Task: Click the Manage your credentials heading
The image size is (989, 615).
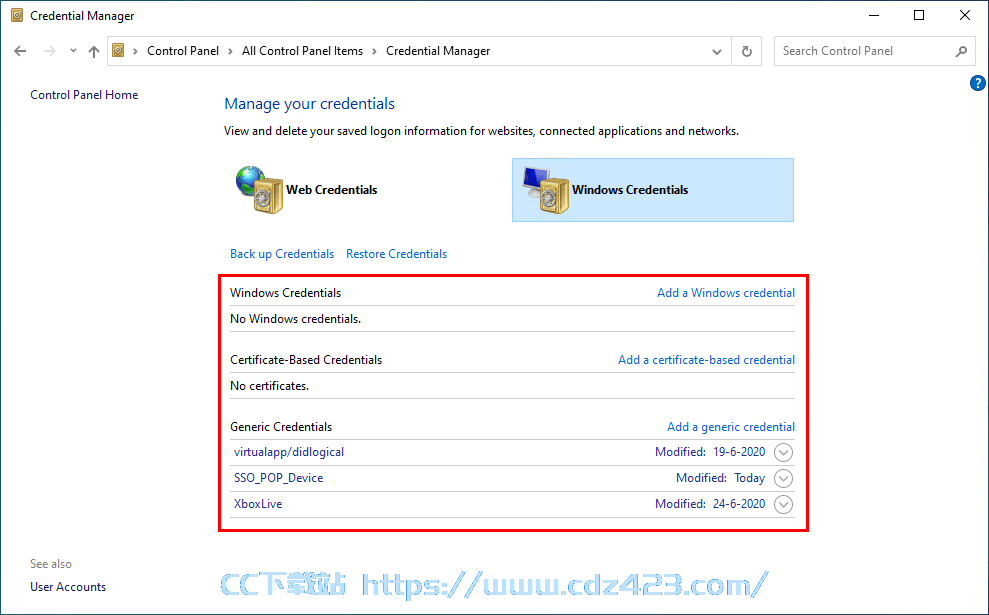Action: pos(309,104)
